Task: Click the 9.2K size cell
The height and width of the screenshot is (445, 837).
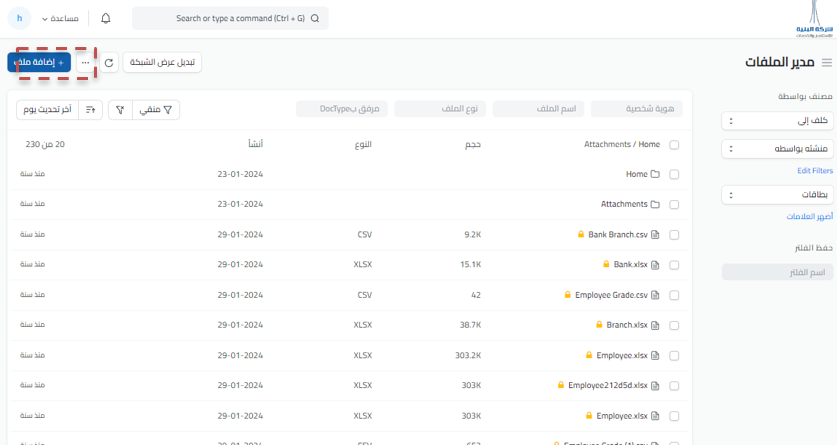Action: tap(472, 234)
